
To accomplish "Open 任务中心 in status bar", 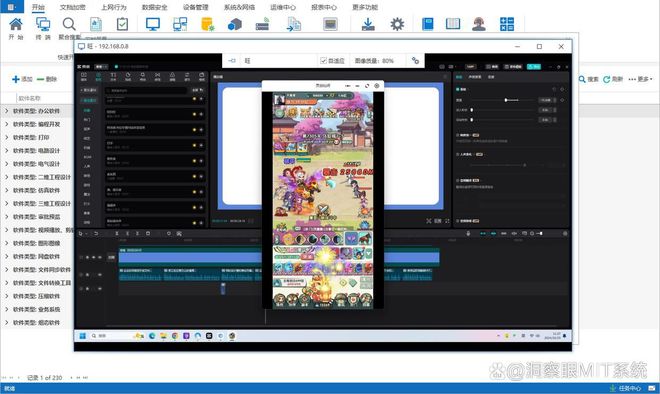I will coord(625,388).
